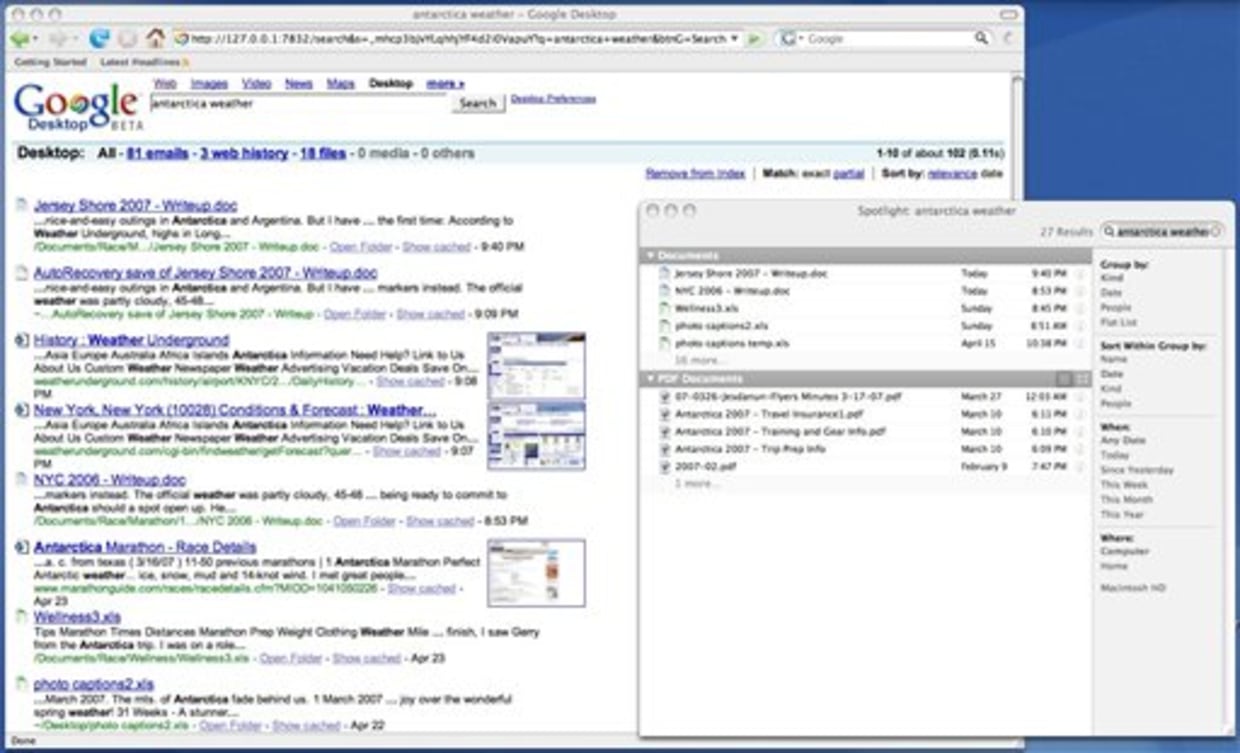This screenshot has width=1240, height=753.
Task: Click the icon beside AutoRecovery save result
Action: point(22,272)
